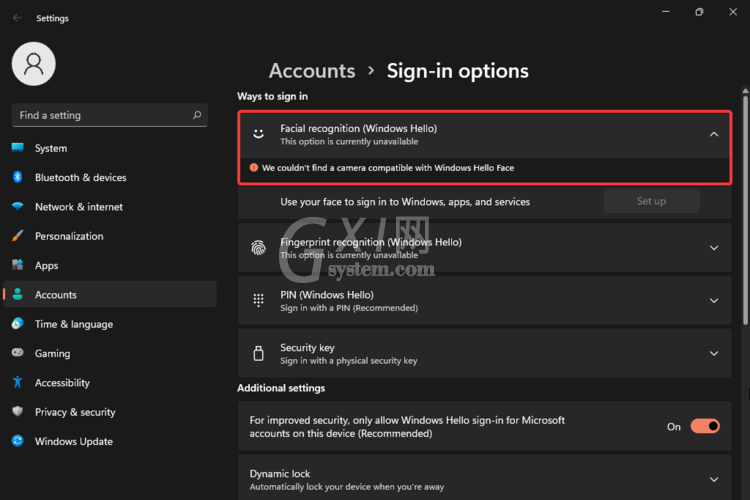Open System settings category

click(110, 148)
